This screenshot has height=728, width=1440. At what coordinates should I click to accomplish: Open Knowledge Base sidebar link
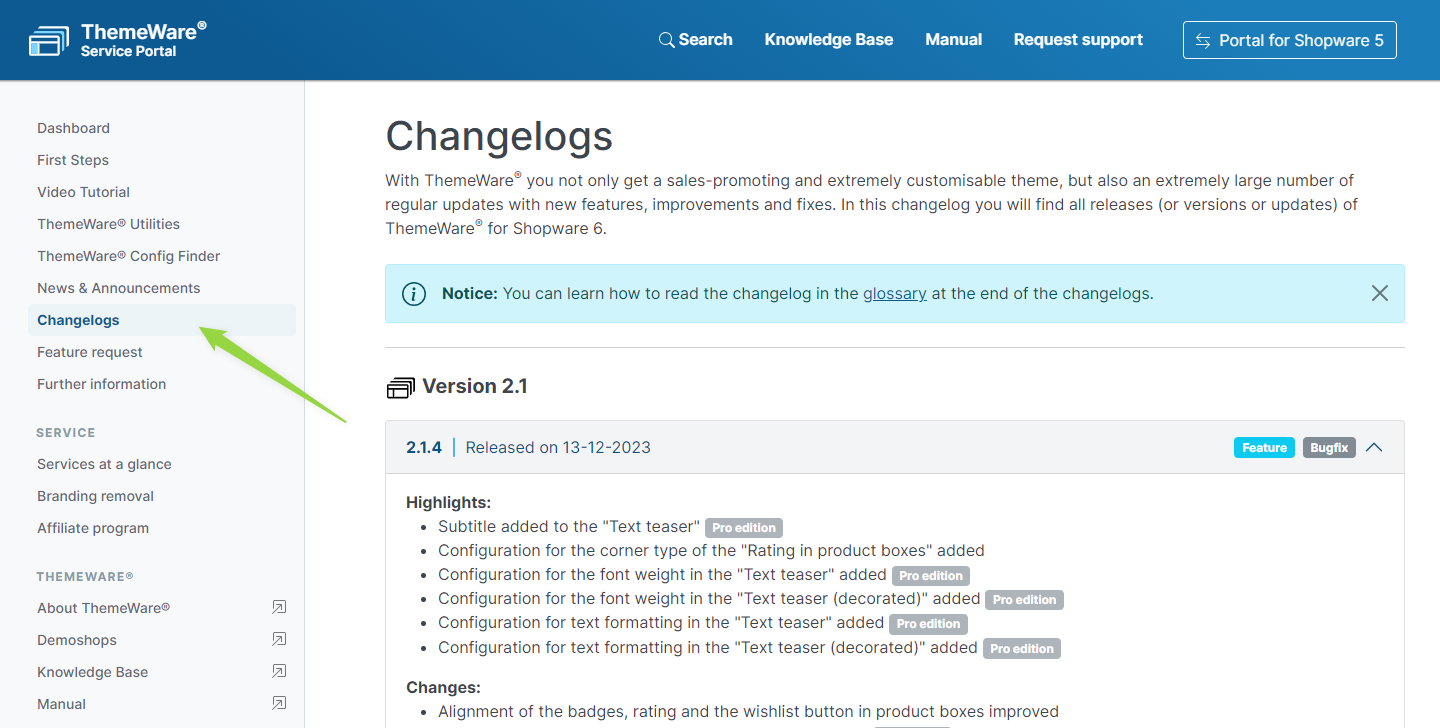(93, 672)
